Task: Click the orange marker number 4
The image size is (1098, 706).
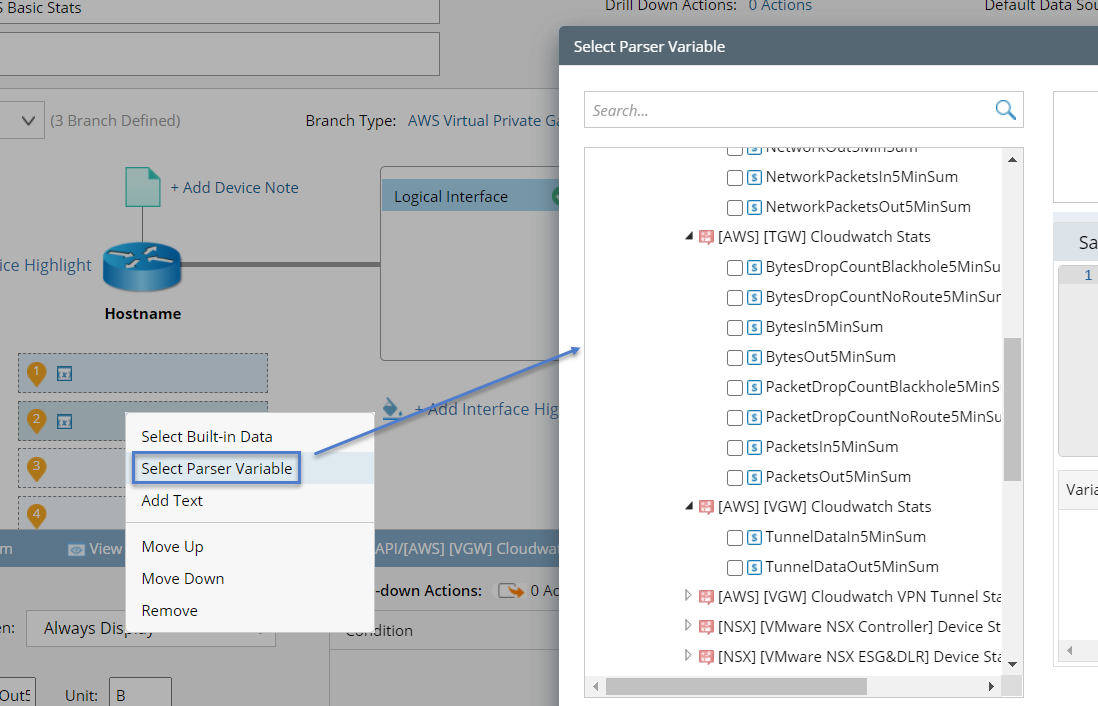Action: tap(36, 515)
